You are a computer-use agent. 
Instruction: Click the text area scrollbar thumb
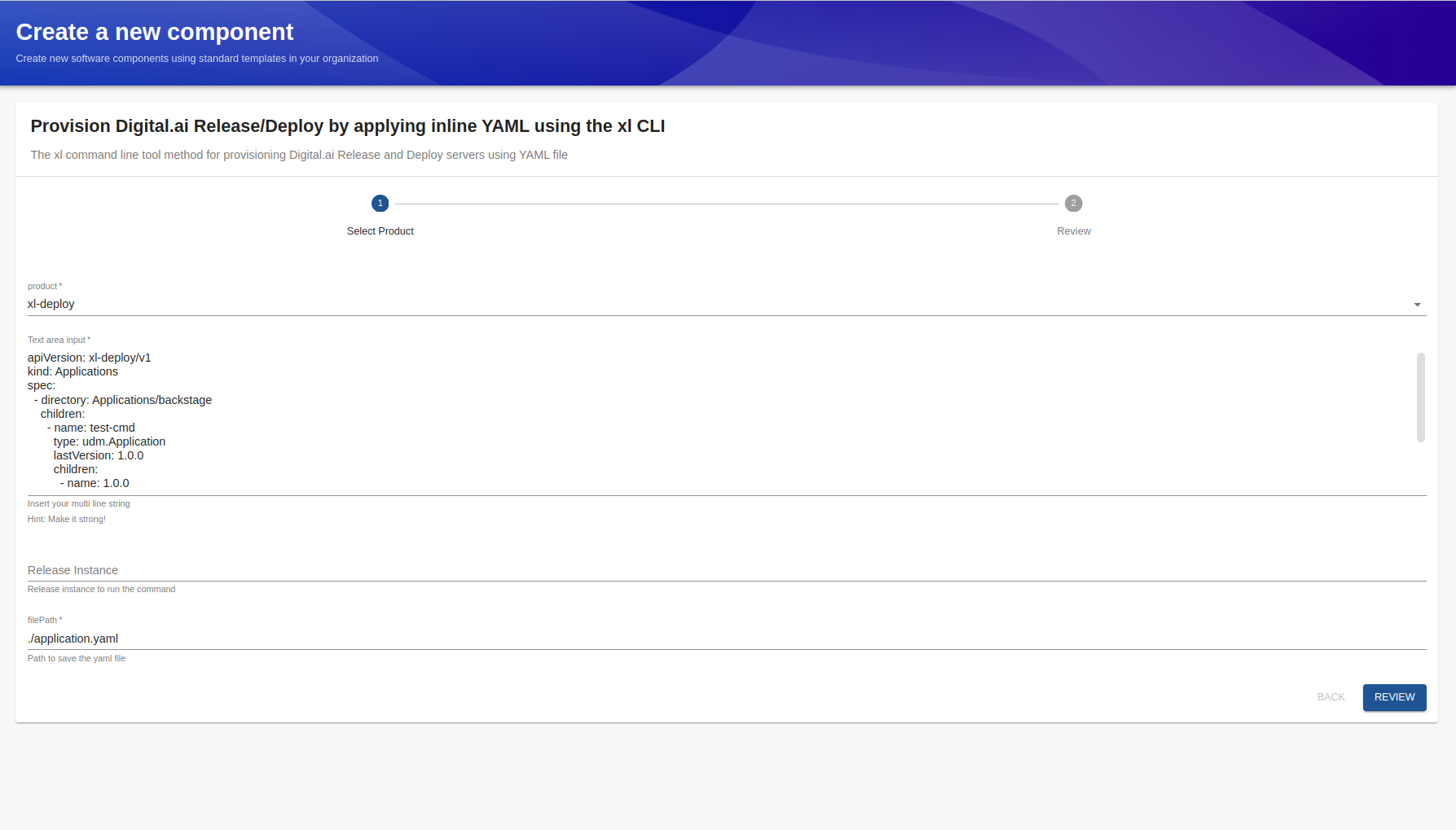[1420, 397]
